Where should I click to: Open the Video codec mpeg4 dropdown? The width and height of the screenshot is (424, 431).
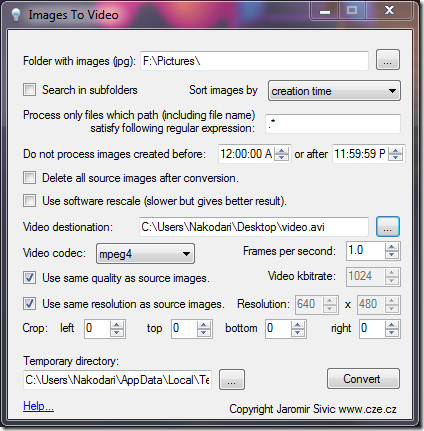click(x=145, y=254)
